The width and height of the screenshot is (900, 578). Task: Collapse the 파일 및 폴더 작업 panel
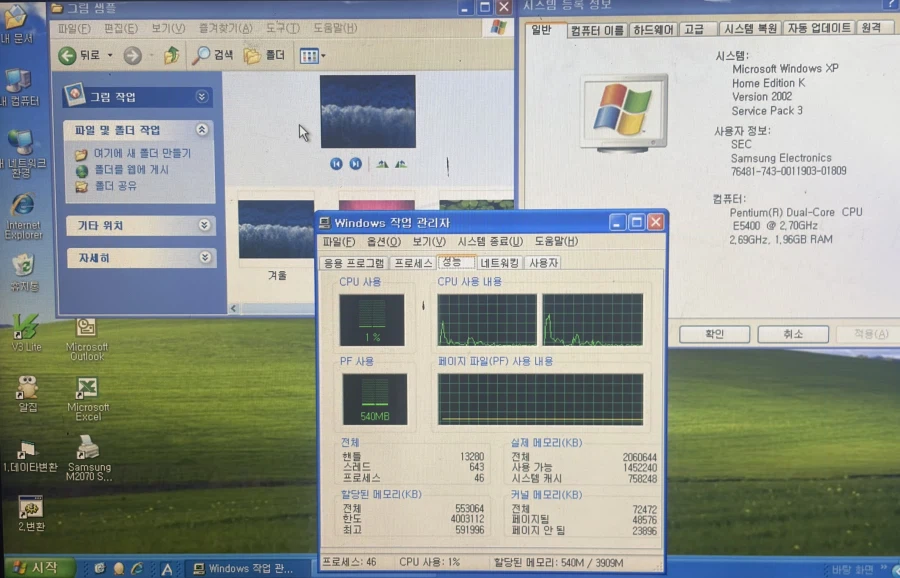[x=201, y=130]
